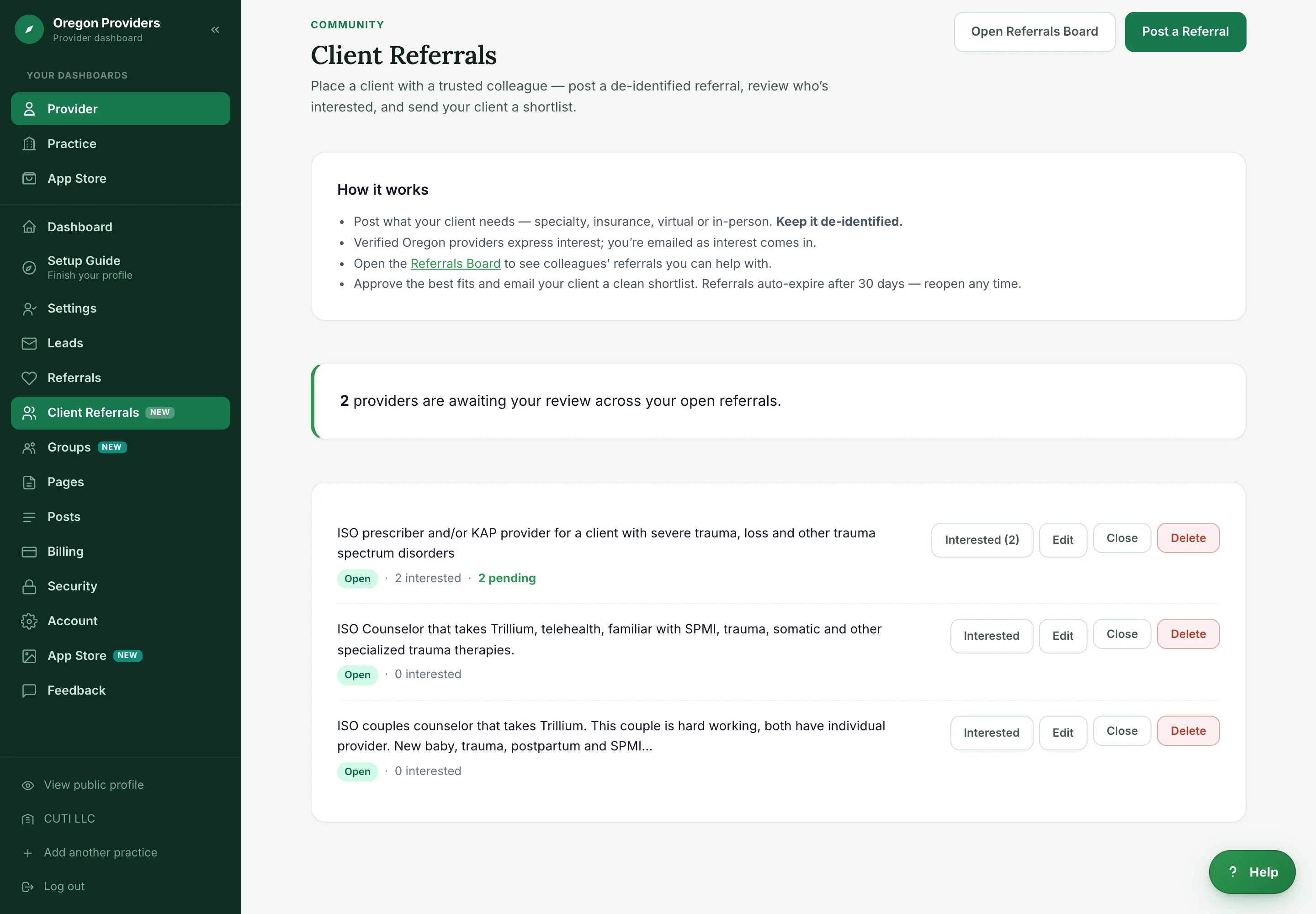Click the Practice building icon
Image resolution: width=1316 pixels, height=914 pixels.
click(x=29, y=144)
